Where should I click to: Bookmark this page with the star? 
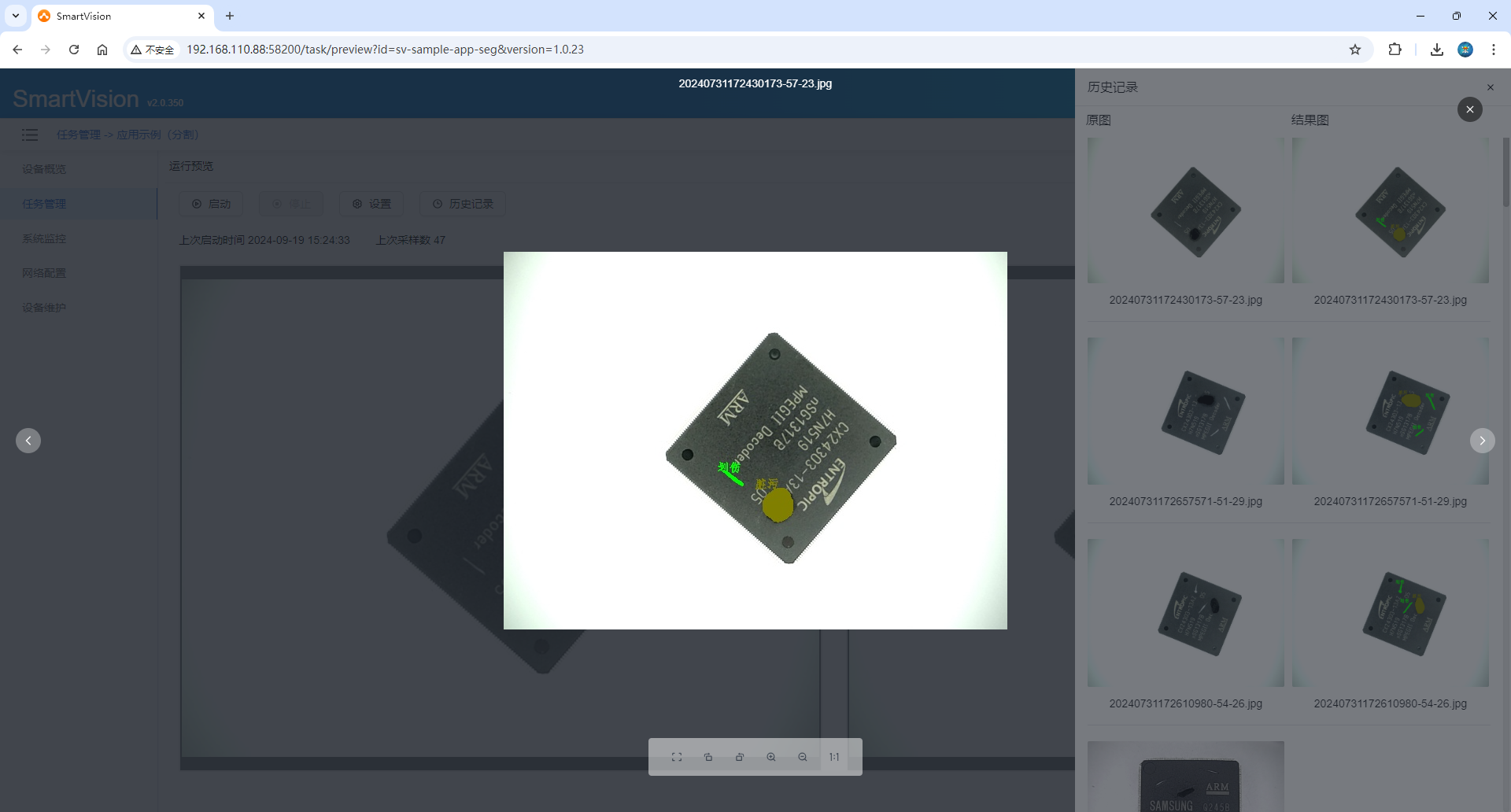click(1355, 50)
